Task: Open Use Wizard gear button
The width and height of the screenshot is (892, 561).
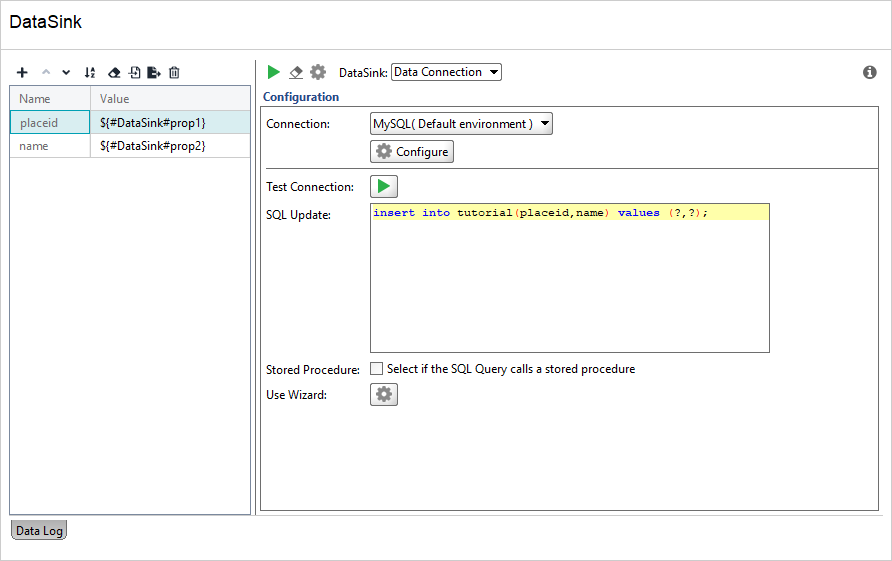Action: pos(384,394)
